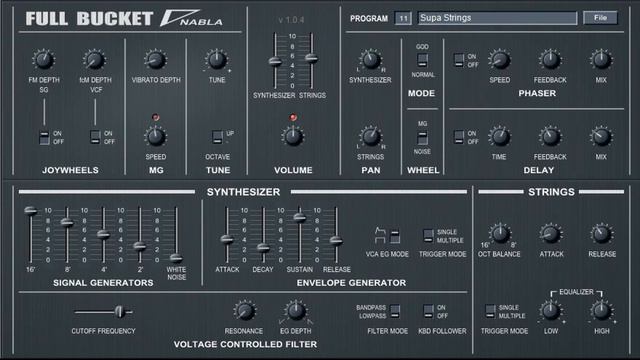Flip the Octave UP switch
The height and width of the screenshot is (360, 640).
pos(217,137)
